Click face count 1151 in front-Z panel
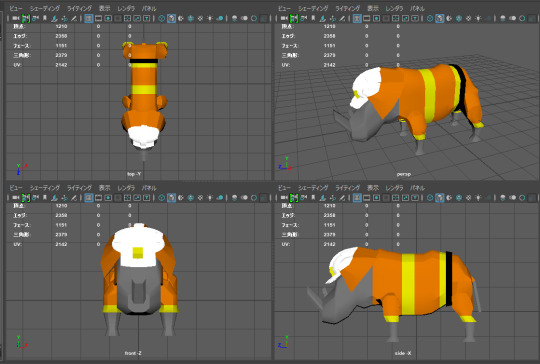This screenshot has height=364, width=540. pyautogui.click(x=61, y=225)
